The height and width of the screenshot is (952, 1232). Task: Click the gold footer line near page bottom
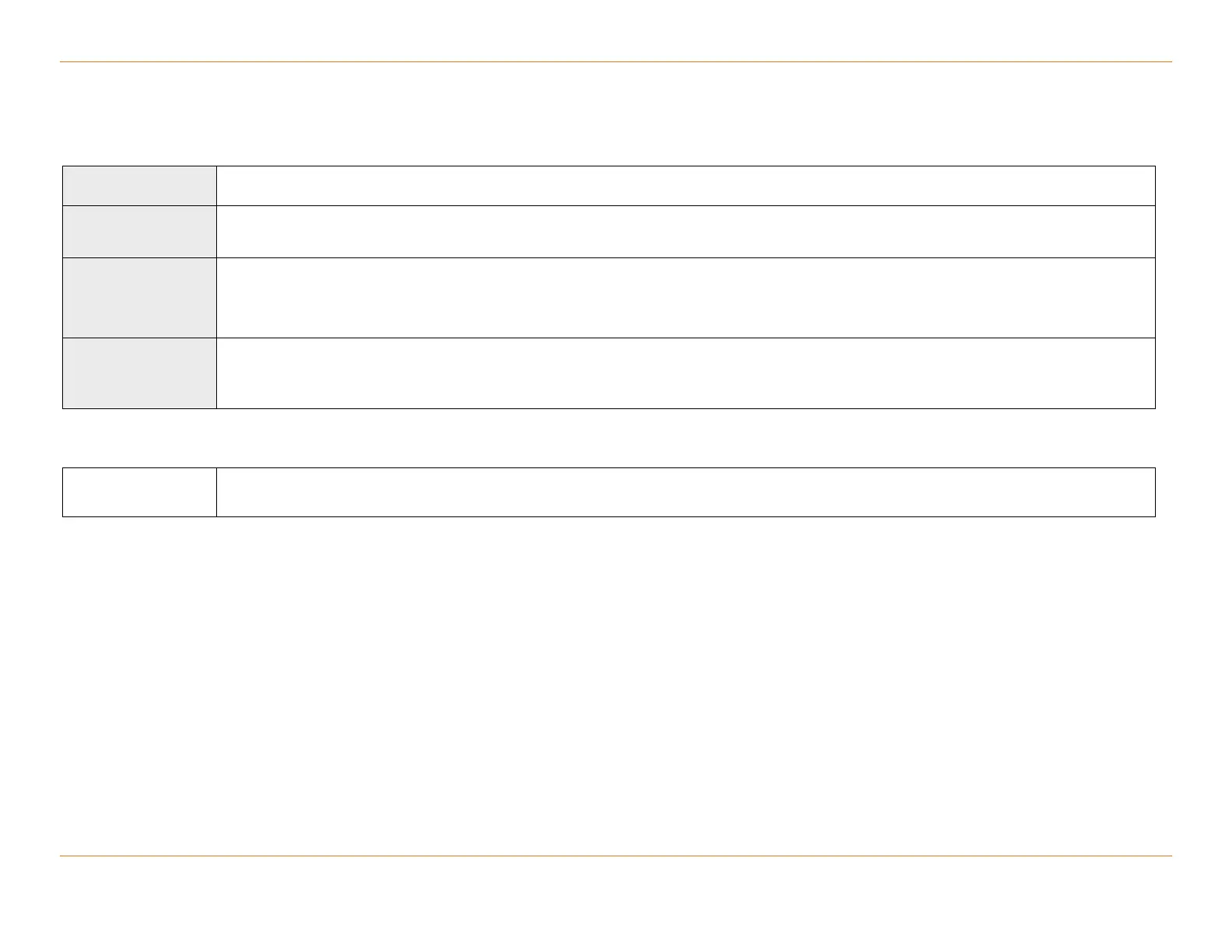616,856
